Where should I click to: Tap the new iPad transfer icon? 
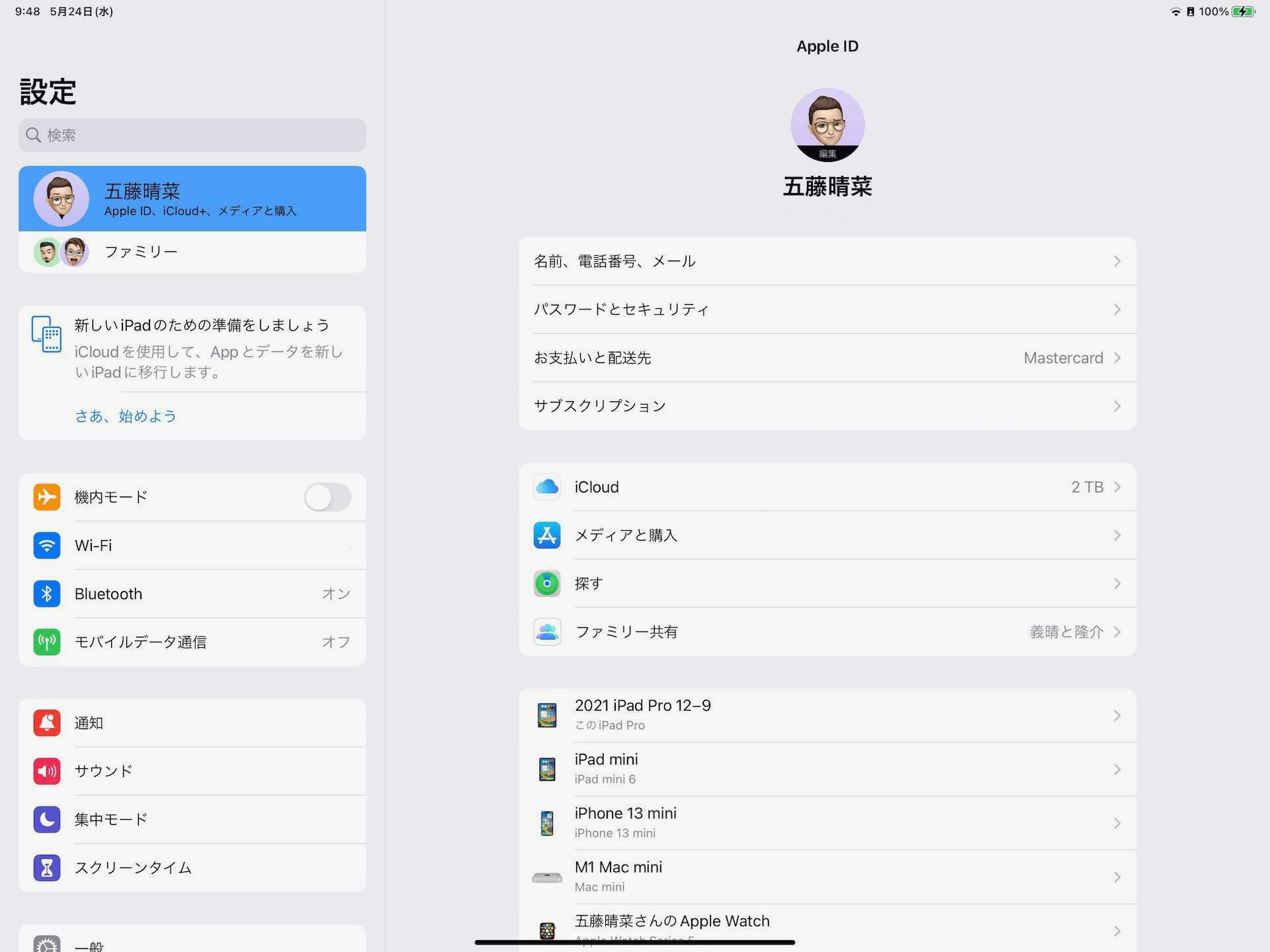tap(46, 335)
